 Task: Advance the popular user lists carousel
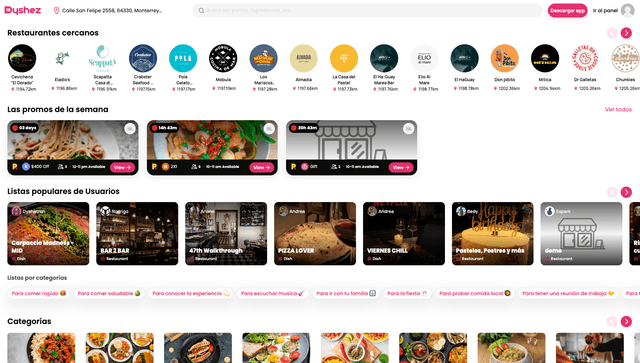click(x=626, y=192)
